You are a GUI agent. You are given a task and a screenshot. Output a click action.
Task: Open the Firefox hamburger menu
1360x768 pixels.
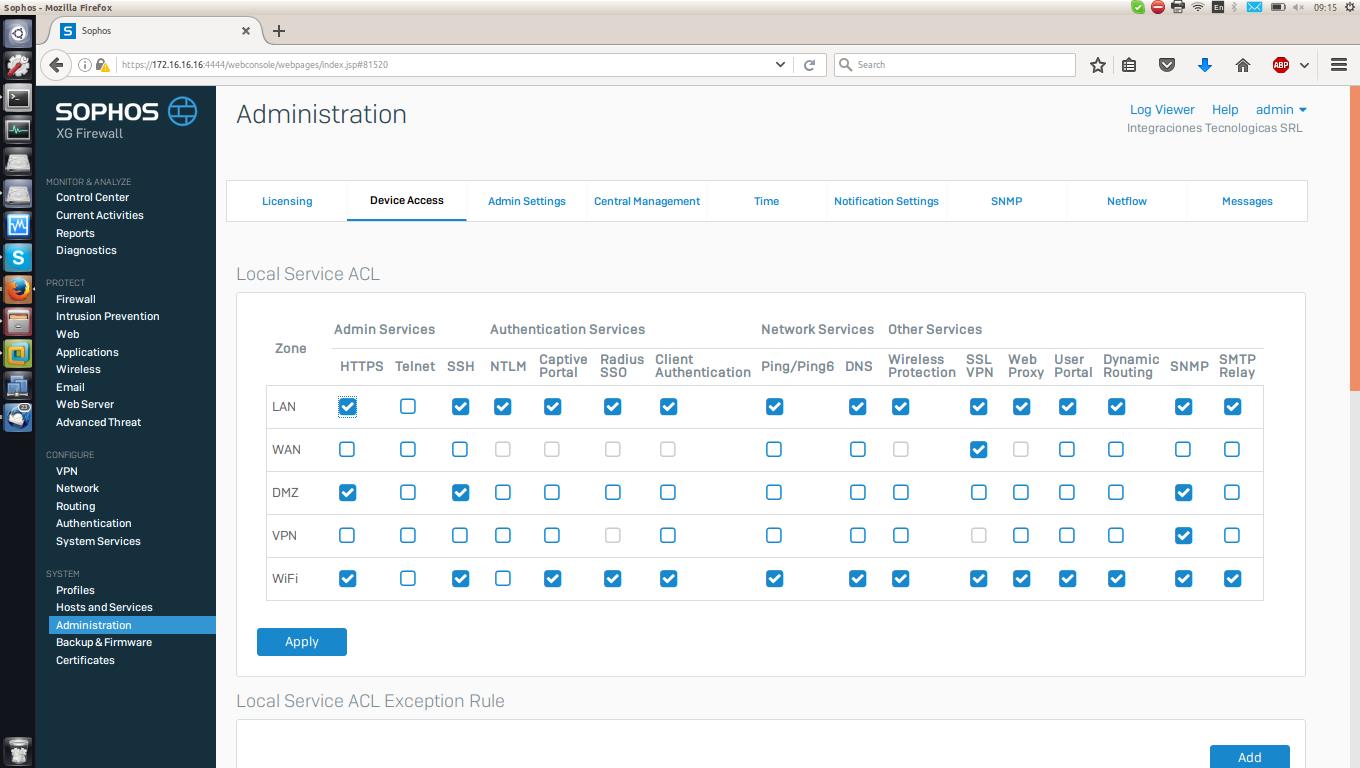pyautogui.click(x=1339, y=65)
